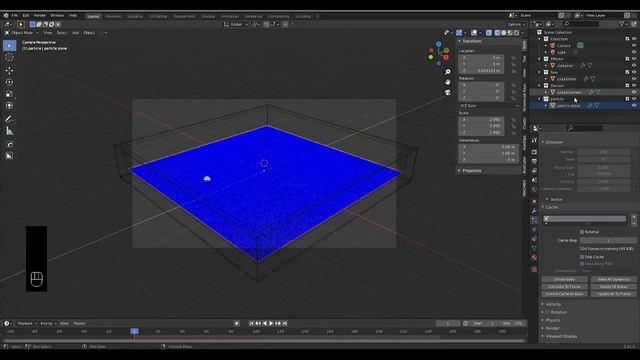This screenshot has width=640, height=360.
Task: Open the Window menu
Action: tap(57, 16)
